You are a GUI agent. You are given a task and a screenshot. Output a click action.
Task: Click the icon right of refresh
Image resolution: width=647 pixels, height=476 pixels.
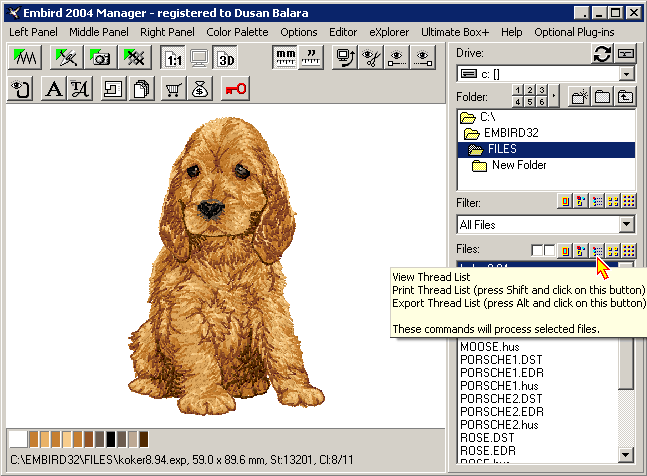[626, 54]
